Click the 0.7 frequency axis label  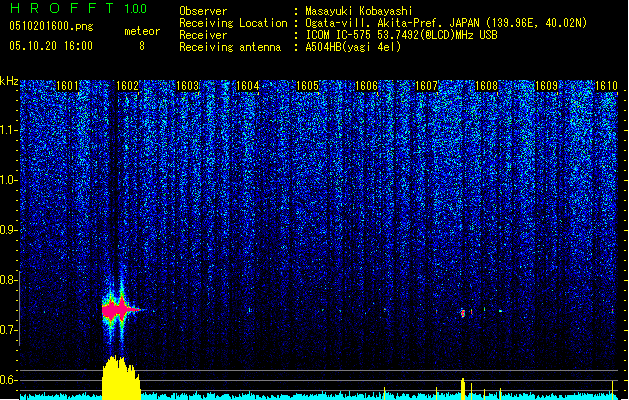9,330
